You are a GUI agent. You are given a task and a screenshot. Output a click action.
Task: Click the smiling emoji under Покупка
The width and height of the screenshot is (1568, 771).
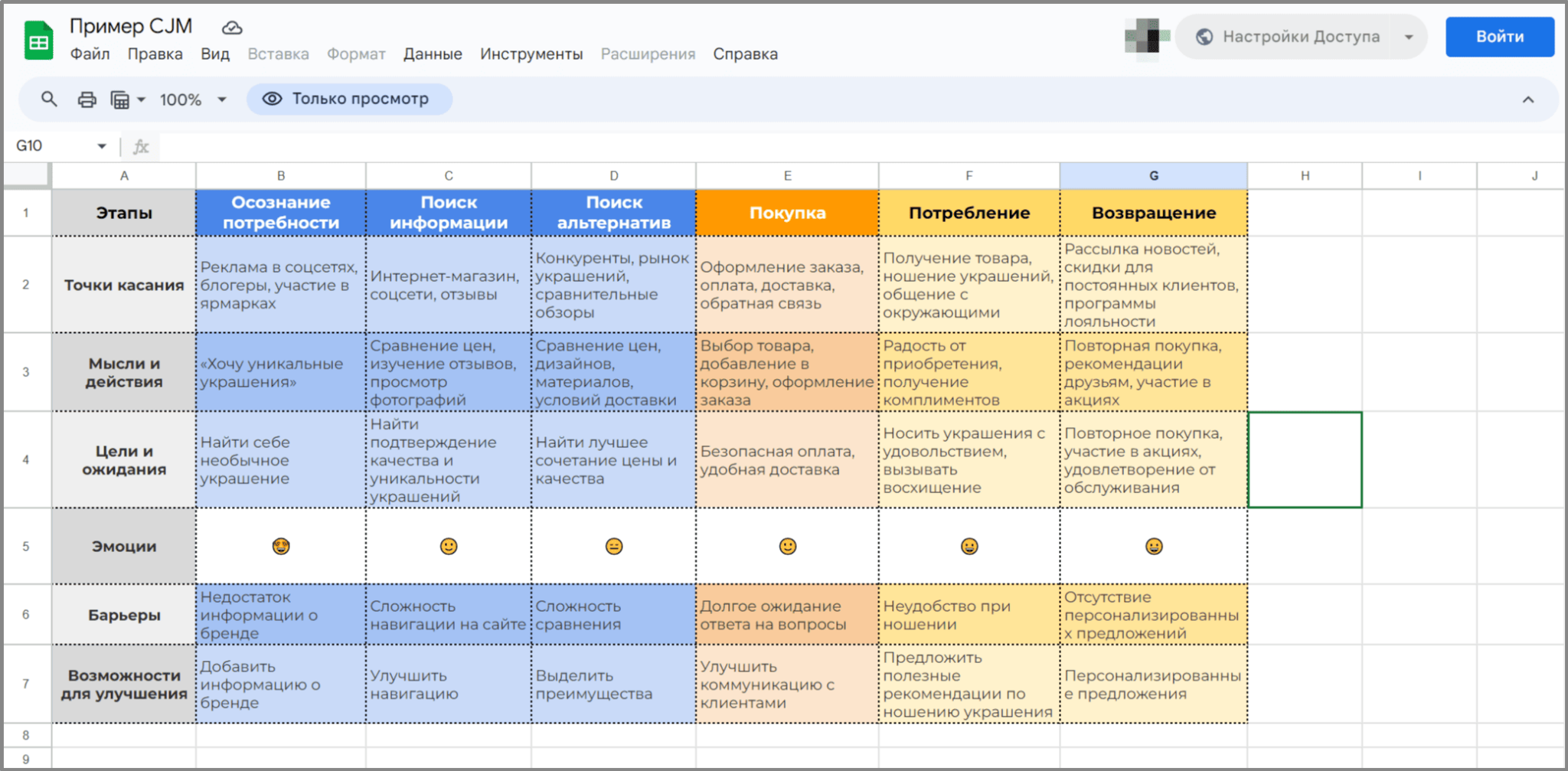point(787,546)
